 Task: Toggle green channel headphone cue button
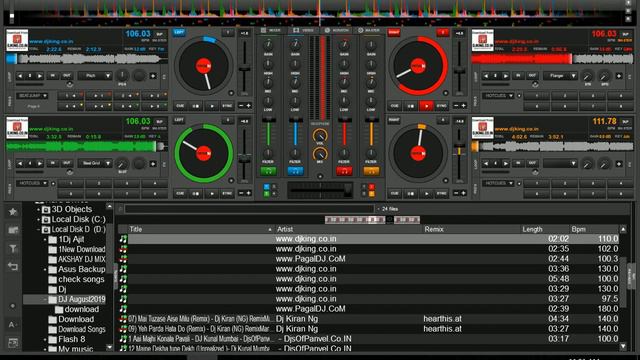[268, 171]
